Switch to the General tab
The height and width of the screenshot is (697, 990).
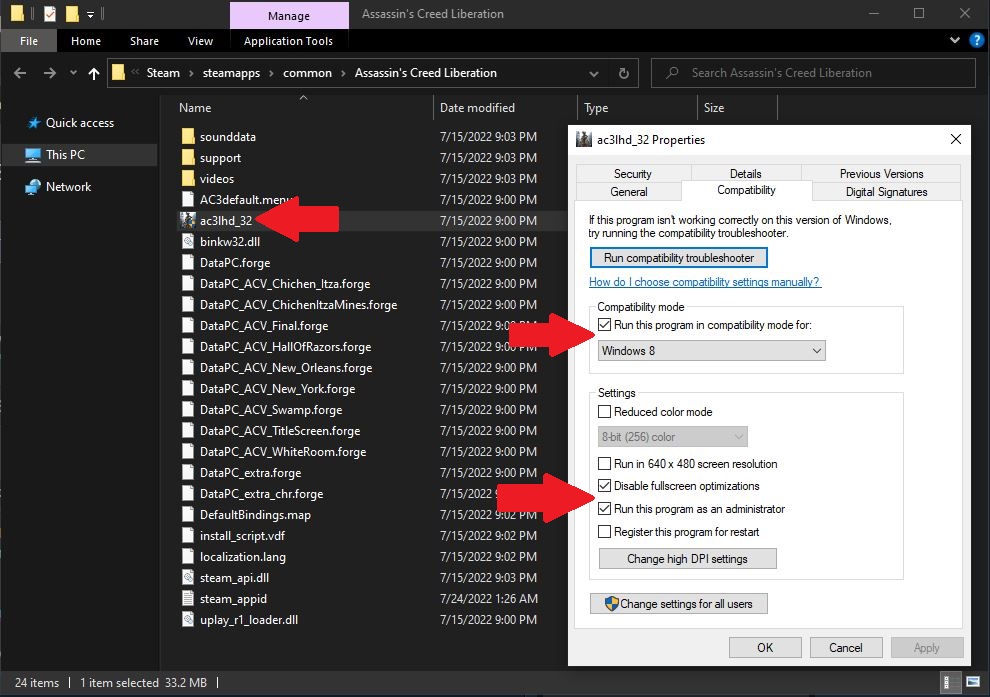[629, 192]
